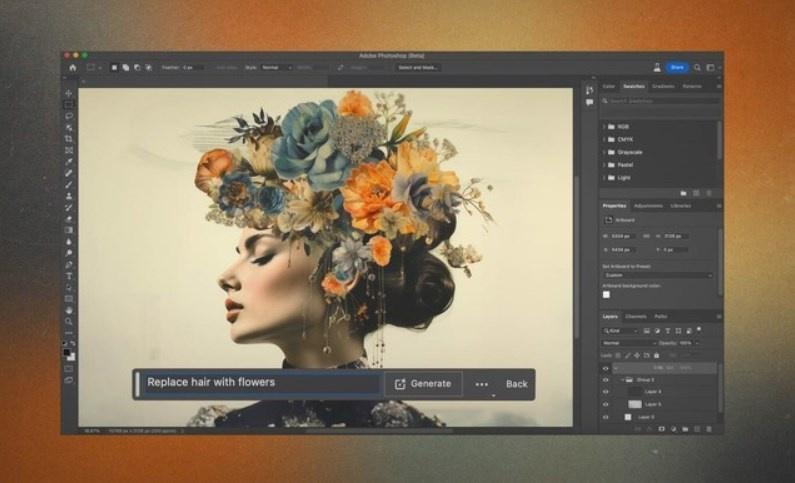Screen dimensions: 795x483
Task: Click the 'Replace hair with flowers' prompt field
Action: pyautogui.click(x=260, y=383)
